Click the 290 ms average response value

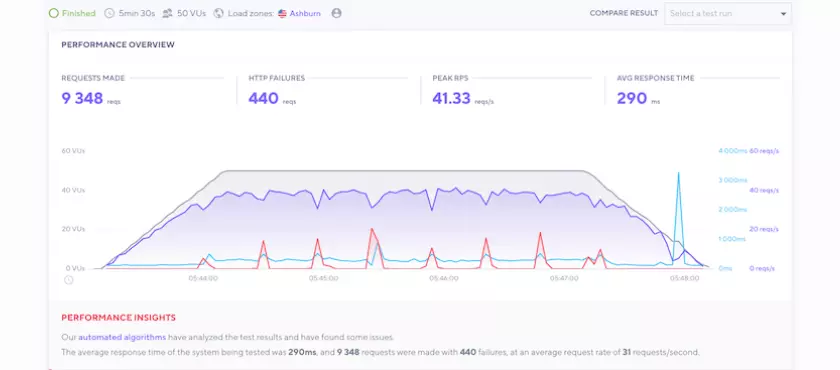click(632, 98)
